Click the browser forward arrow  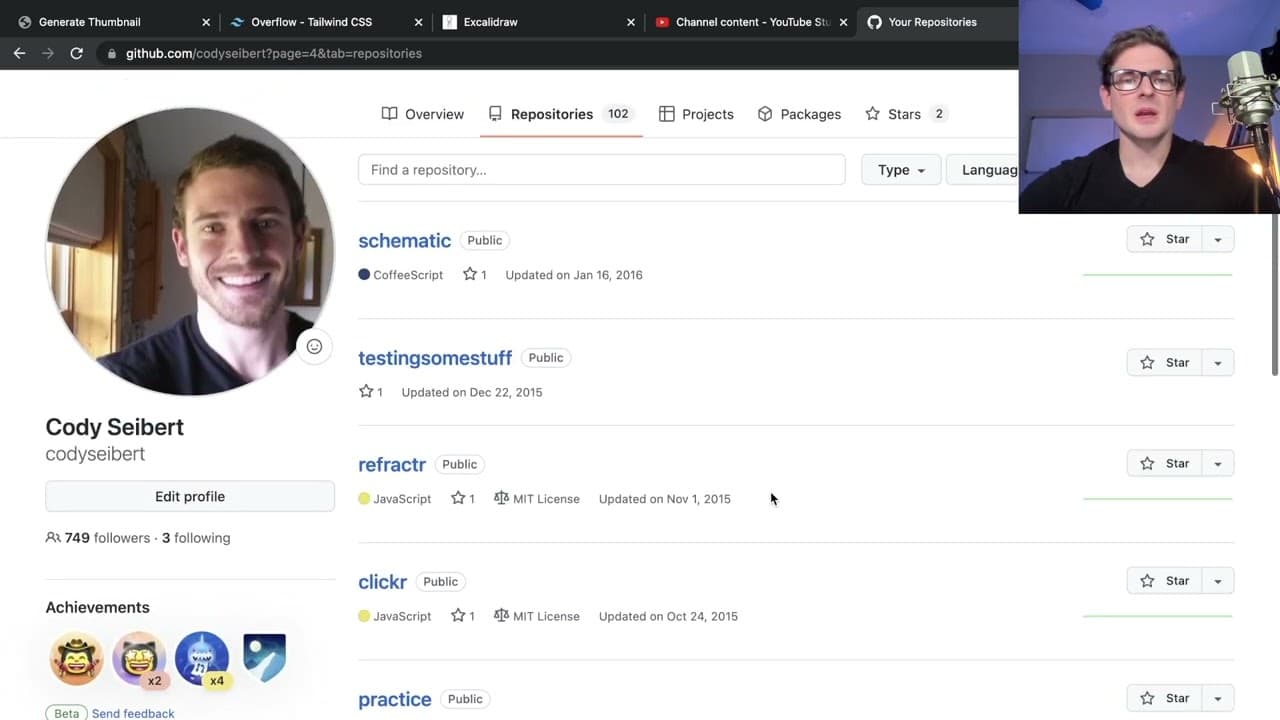tap(47, 53)
